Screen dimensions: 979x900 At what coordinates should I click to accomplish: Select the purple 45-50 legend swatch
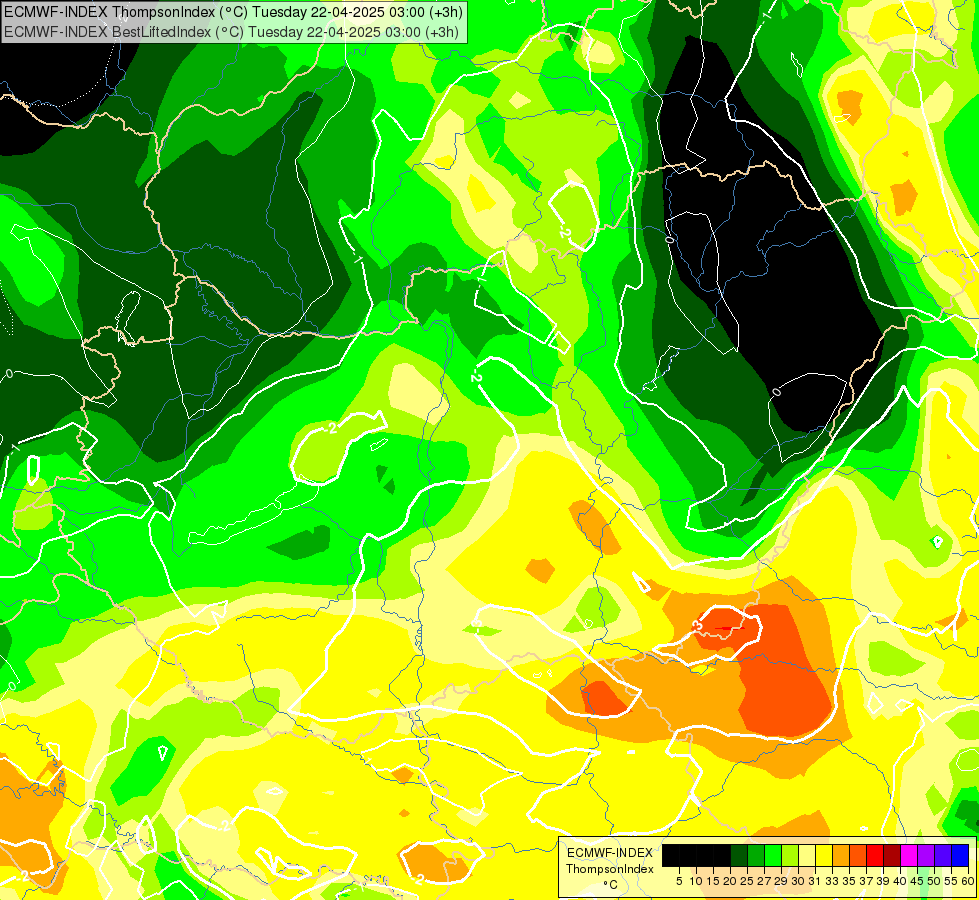(x=927, y=856)
